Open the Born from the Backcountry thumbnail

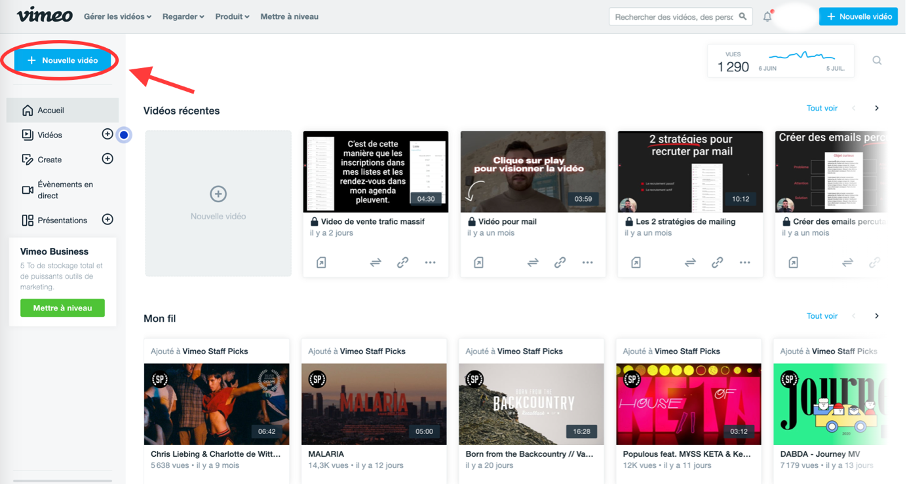[x=531, y=404]
